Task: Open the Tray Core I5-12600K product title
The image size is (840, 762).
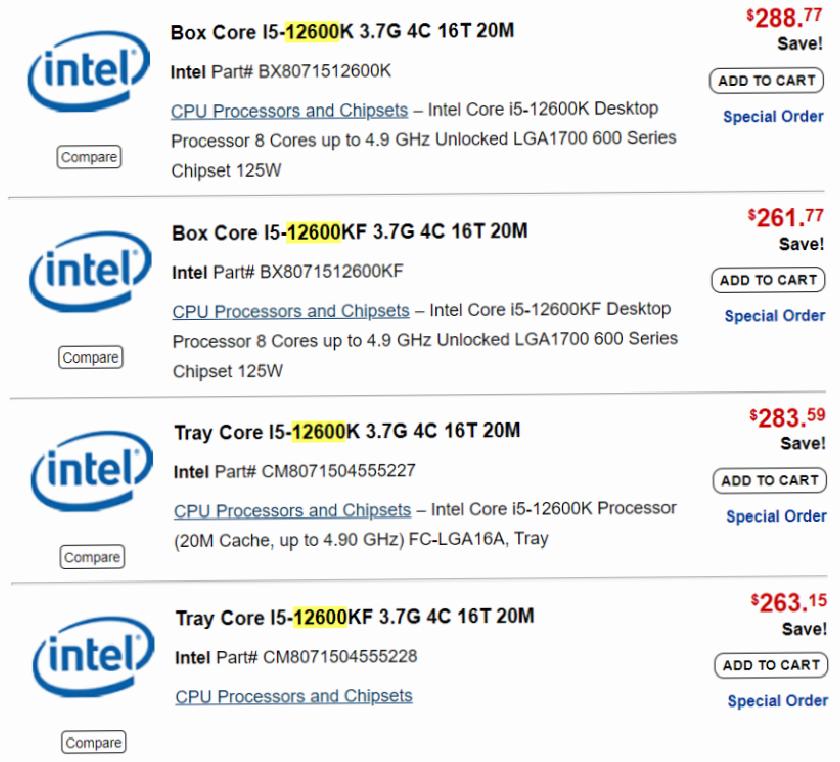Action: pyautogui.click(x=347, y=431)
